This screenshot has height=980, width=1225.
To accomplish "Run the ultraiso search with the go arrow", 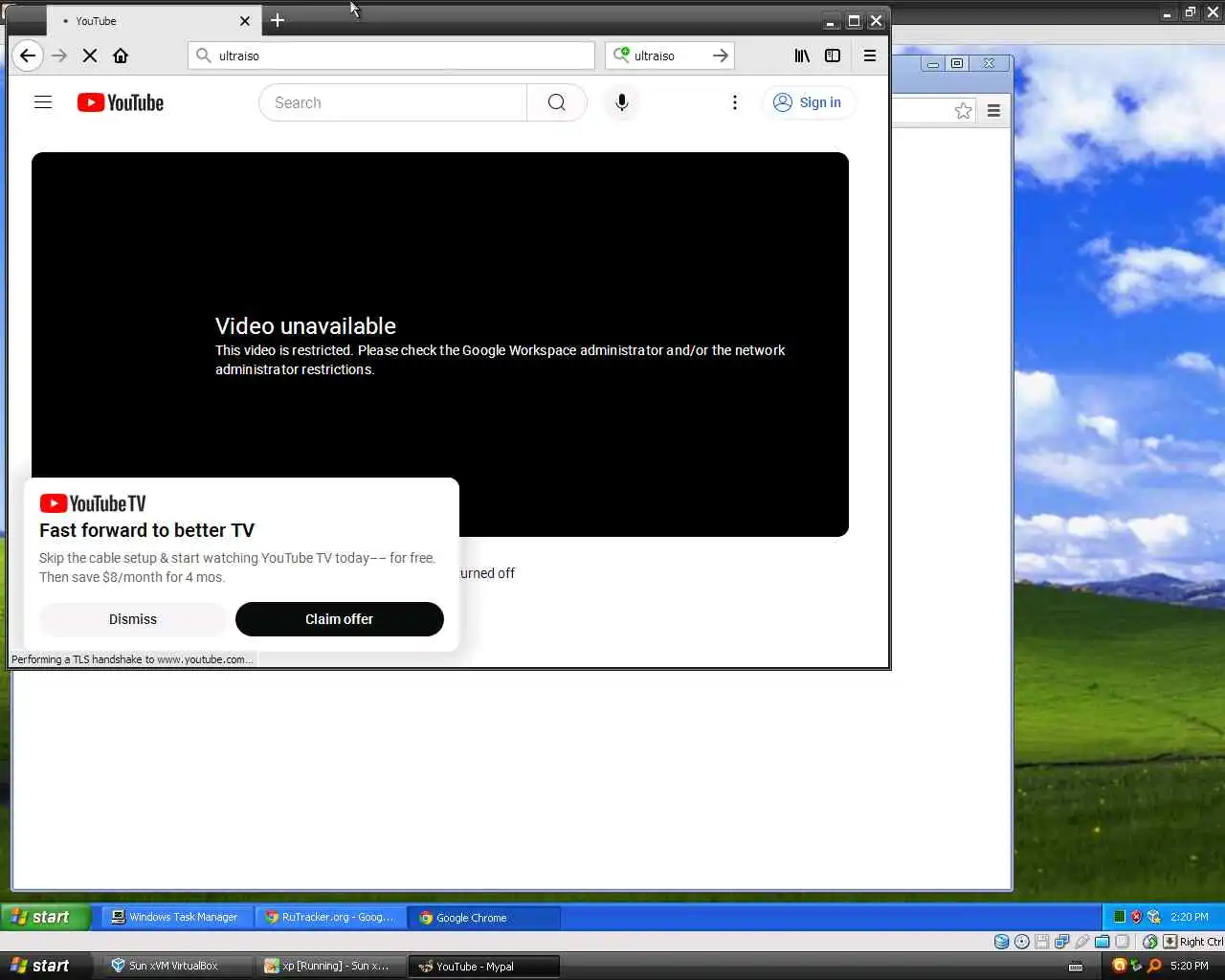I will coord(721,56).
